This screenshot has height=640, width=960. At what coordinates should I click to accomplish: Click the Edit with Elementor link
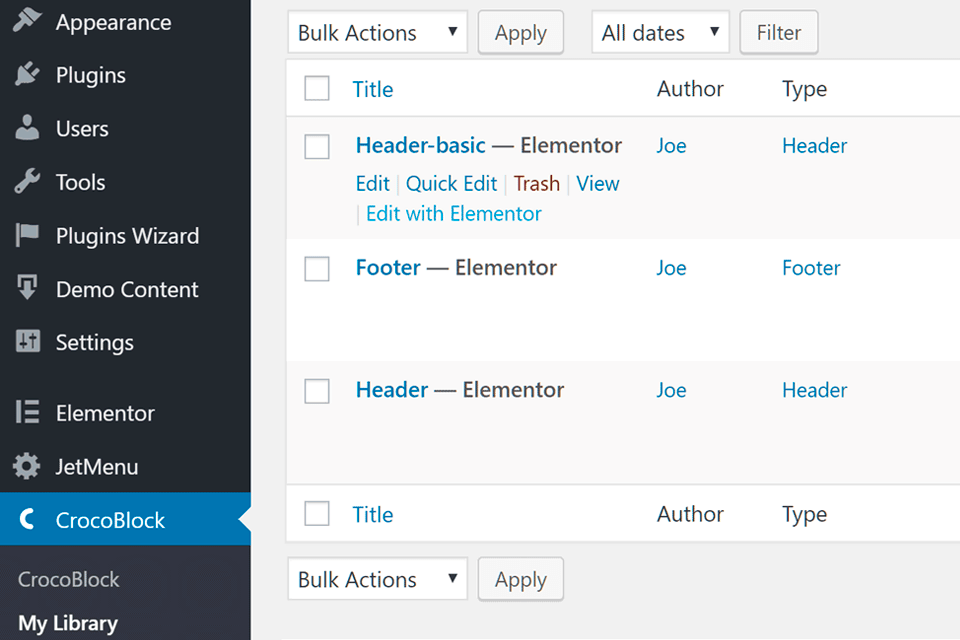(454, 214)
